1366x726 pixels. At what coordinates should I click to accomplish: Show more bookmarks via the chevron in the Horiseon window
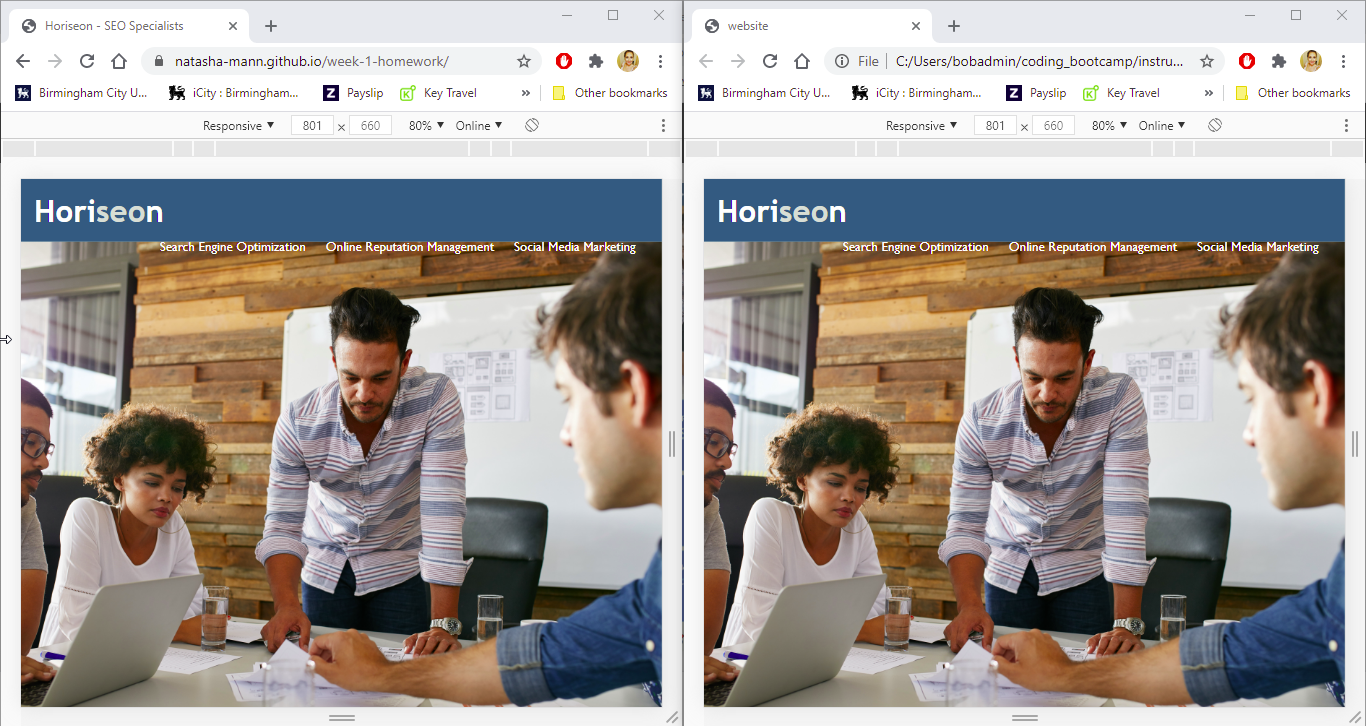[526, 93]
